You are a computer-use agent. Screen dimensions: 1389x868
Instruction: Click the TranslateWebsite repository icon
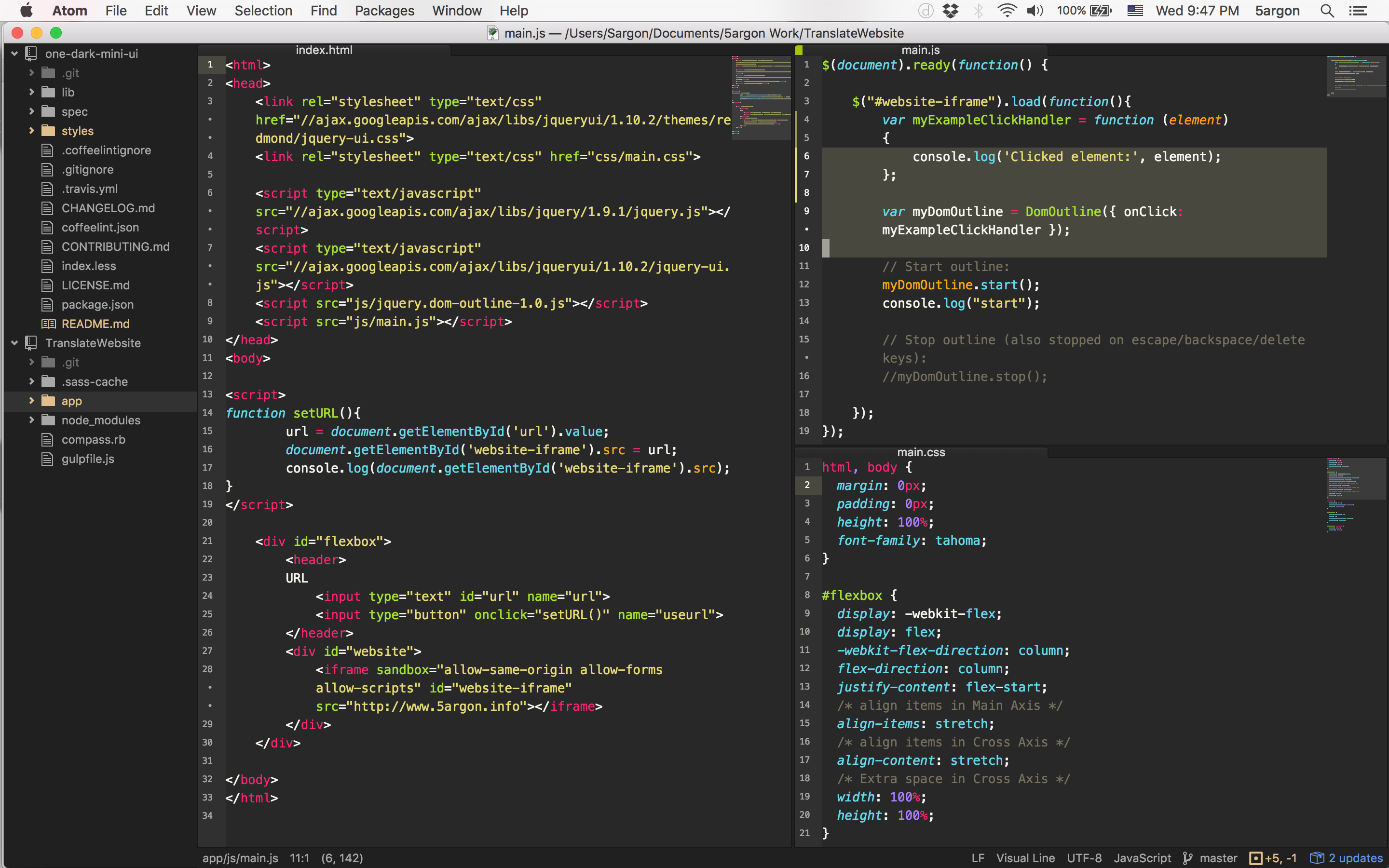31,343
